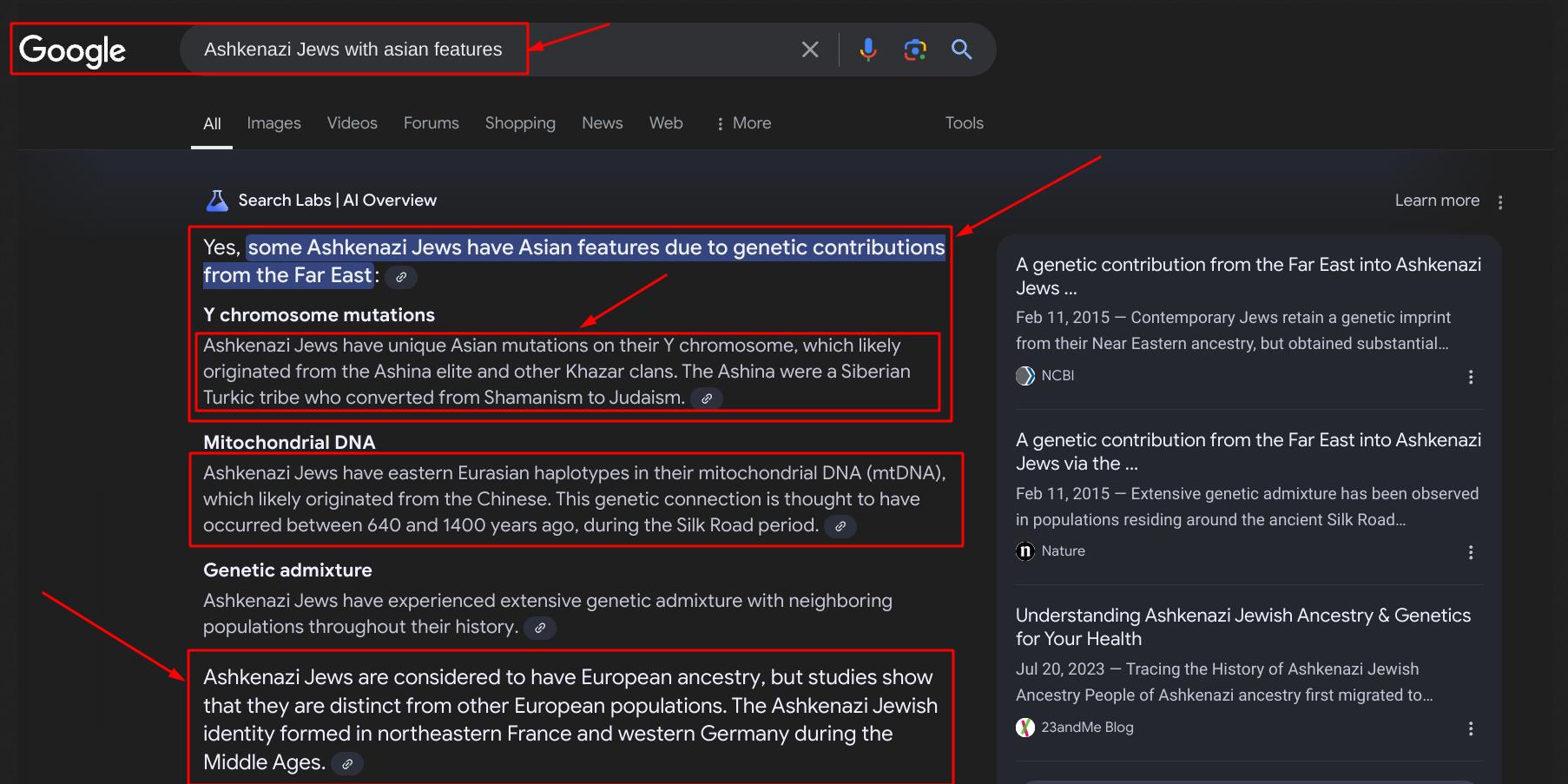Switch to the Images tab
Viewport: 1568px width, 784px height.
point(273,123)
